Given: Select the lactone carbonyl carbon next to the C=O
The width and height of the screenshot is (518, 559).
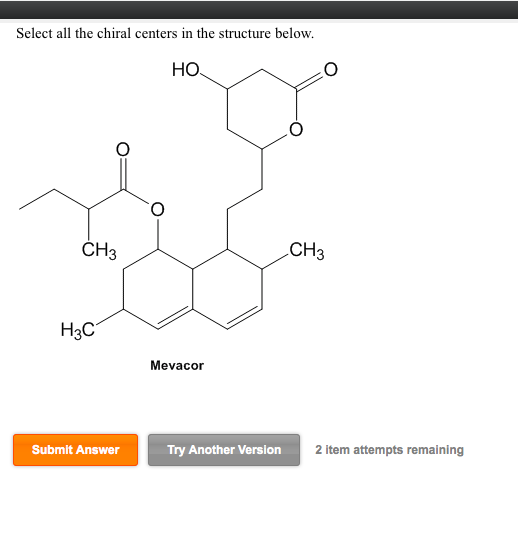Looking at the screenshot, I should tap(296, 88).
